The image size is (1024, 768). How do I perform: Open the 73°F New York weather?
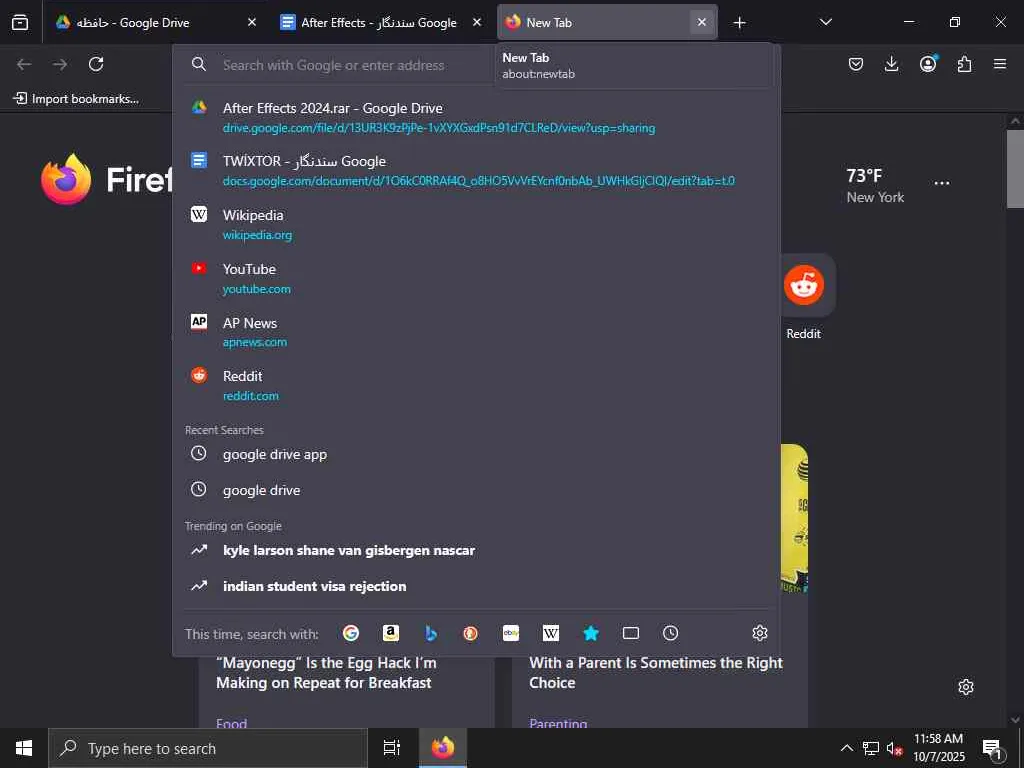click(875, 185)
